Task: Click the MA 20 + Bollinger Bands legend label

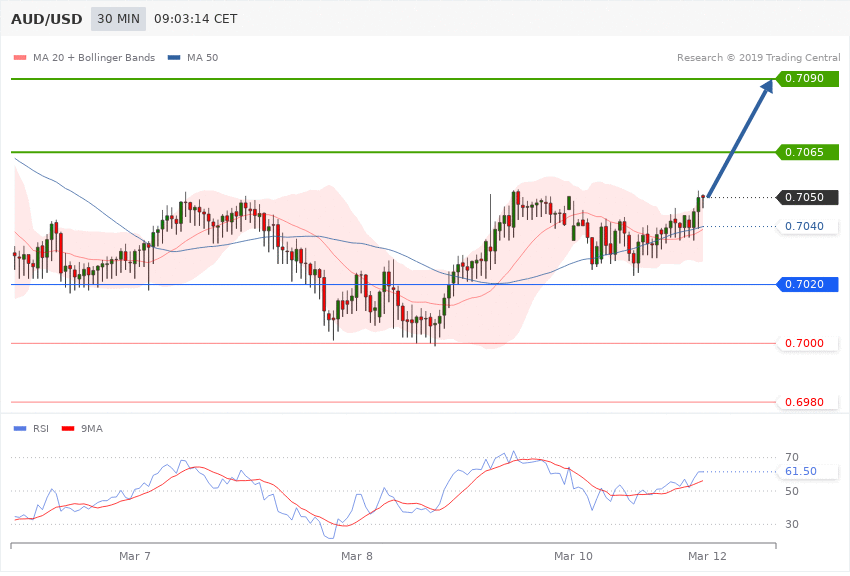Action: click(x=94, y=57)
